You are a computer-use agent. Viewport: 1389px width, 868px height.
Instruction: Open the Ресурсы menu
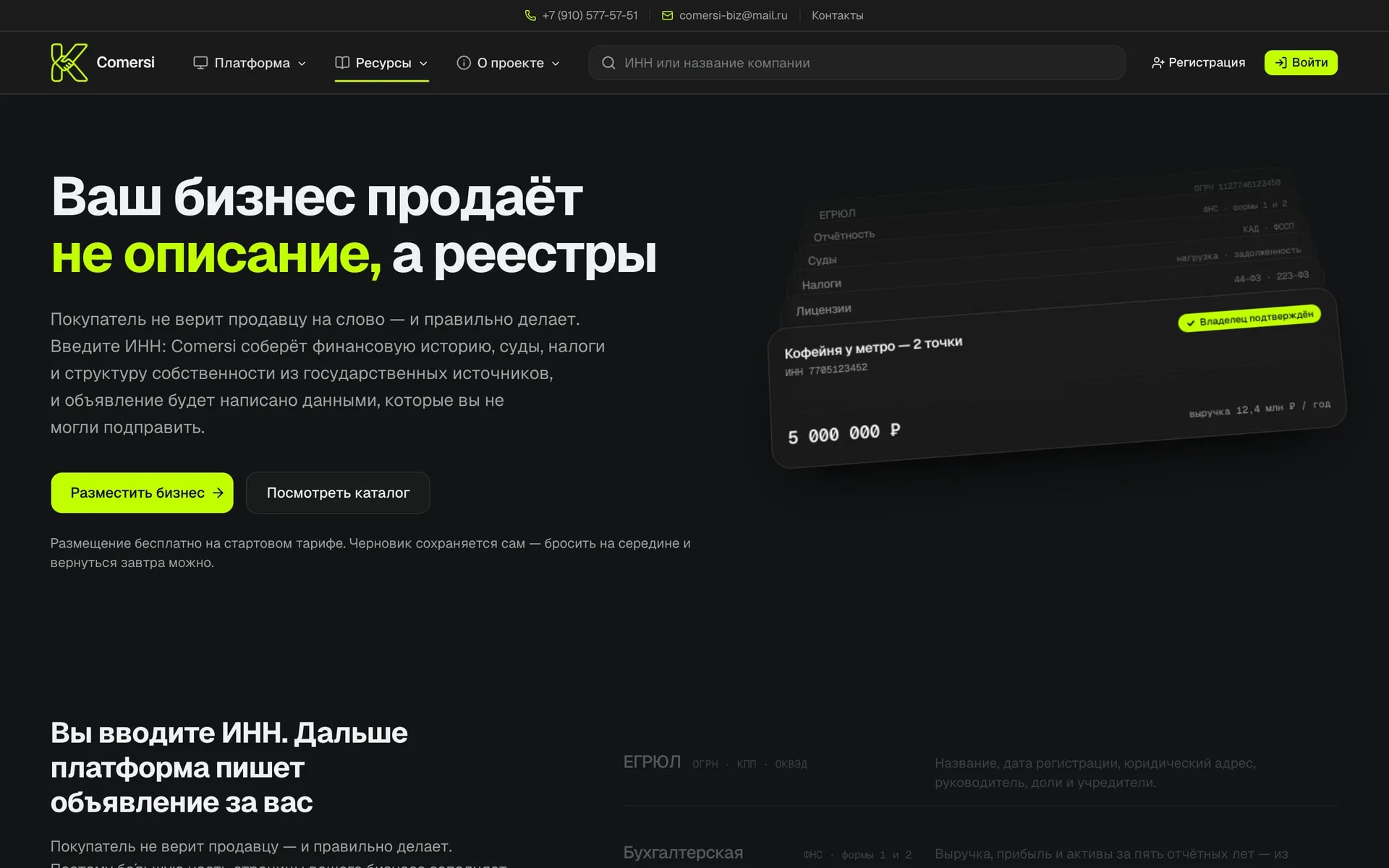381,63
